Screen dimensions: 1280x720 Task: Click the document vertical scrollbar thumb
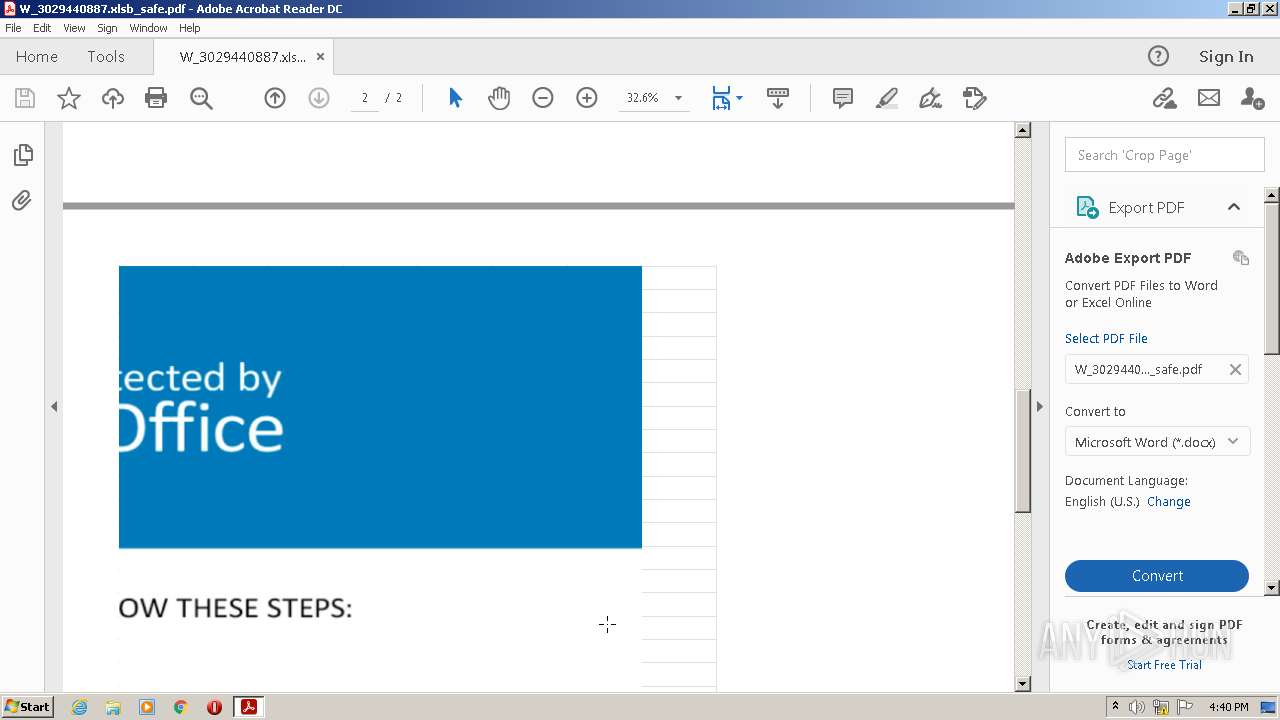point(1022,451)
